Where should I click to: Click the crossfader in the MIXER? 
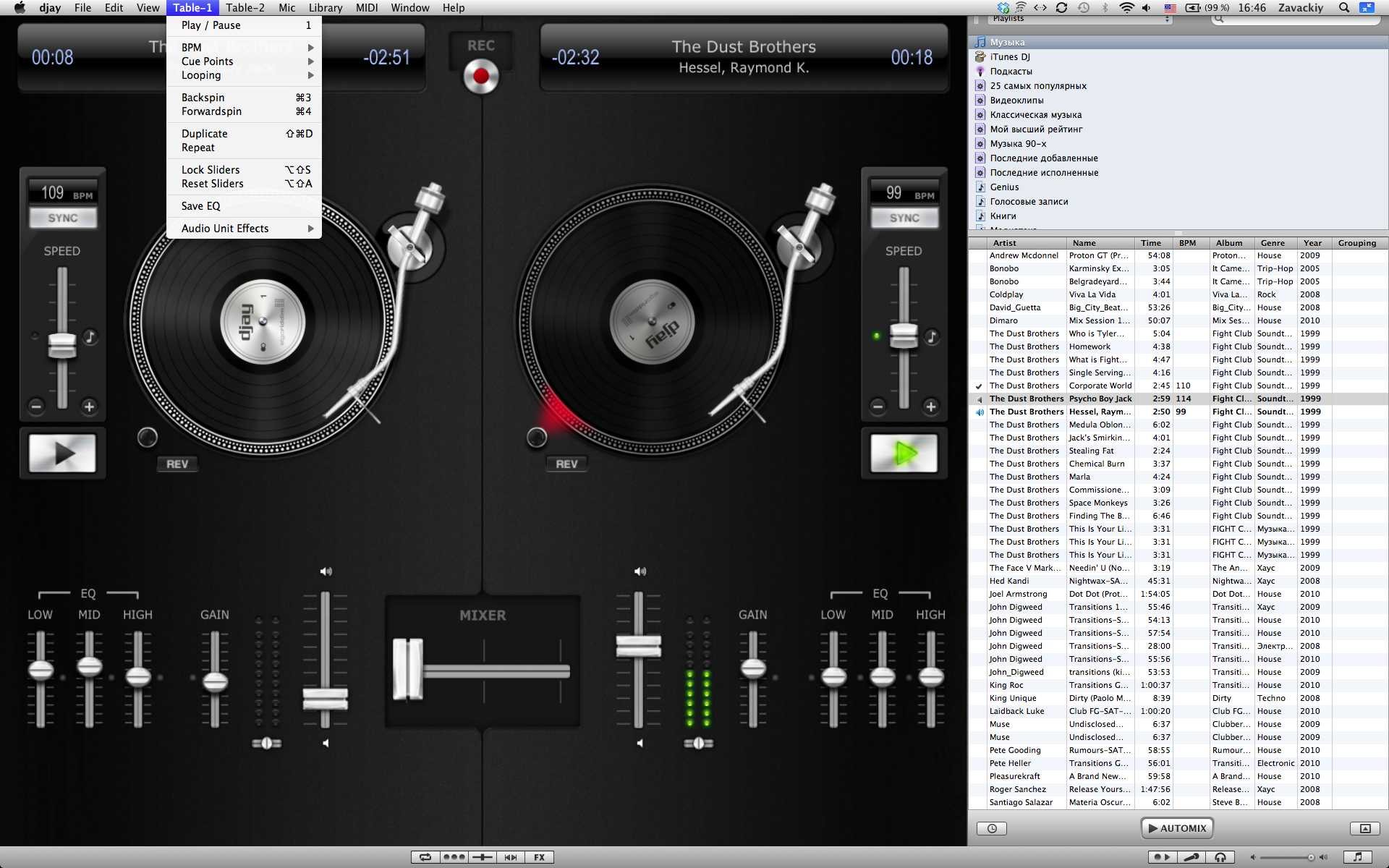408,669
